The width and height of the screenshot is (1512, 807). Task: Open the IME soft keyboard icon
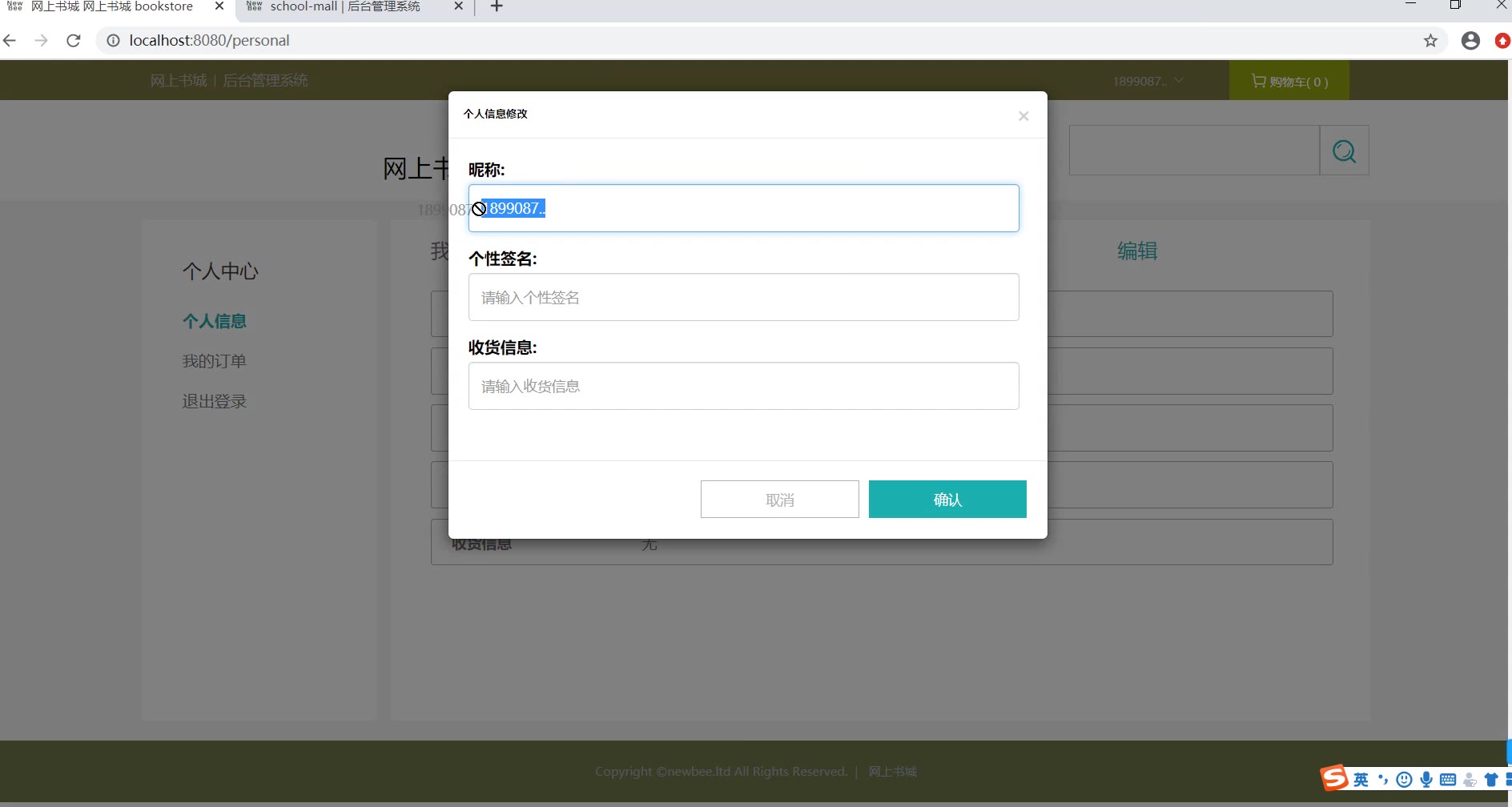pyautogui.click(x=1448, y=780)
